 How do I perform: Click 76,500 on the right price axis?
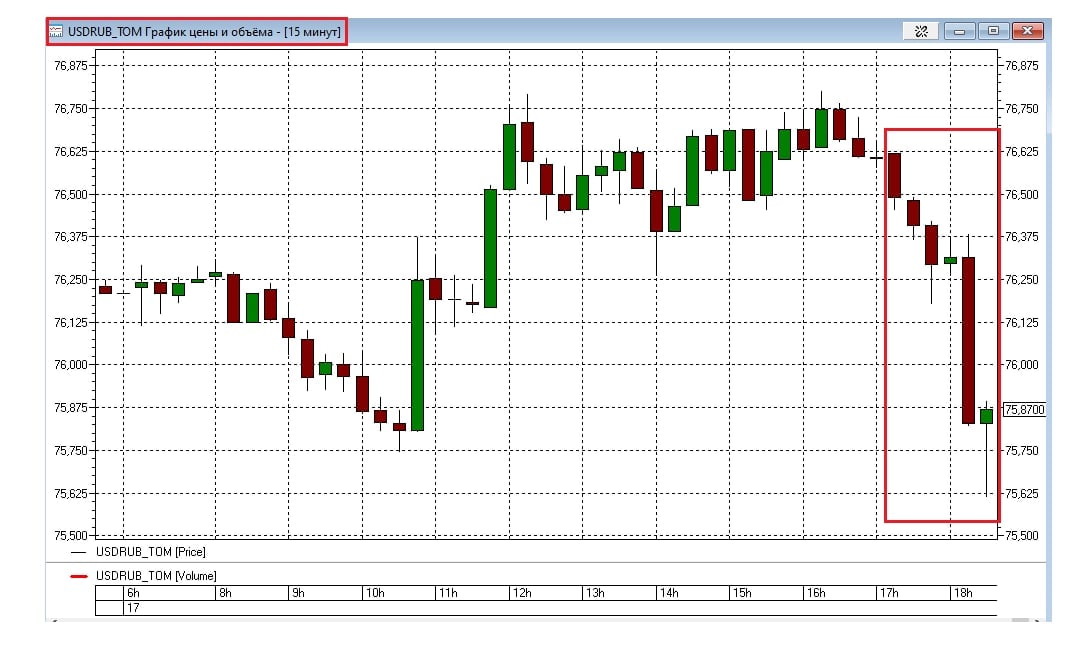click(1022, 194)
